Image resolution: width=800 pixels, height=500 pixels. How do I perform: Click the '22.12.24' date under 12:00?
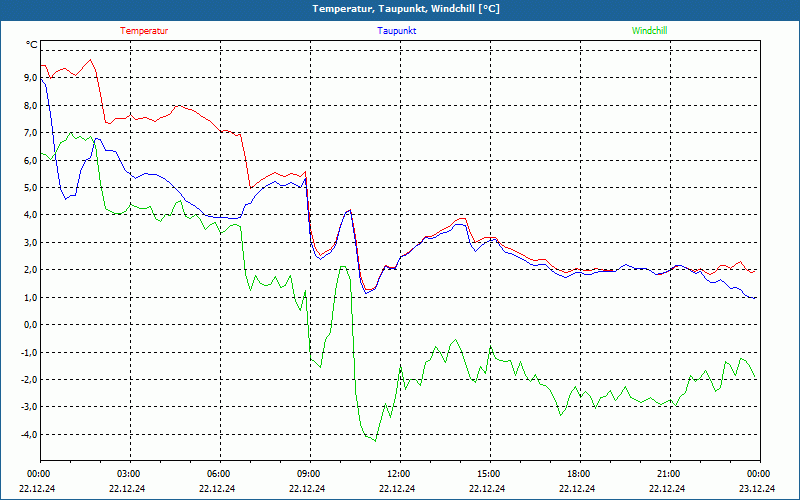click(397, 488)
